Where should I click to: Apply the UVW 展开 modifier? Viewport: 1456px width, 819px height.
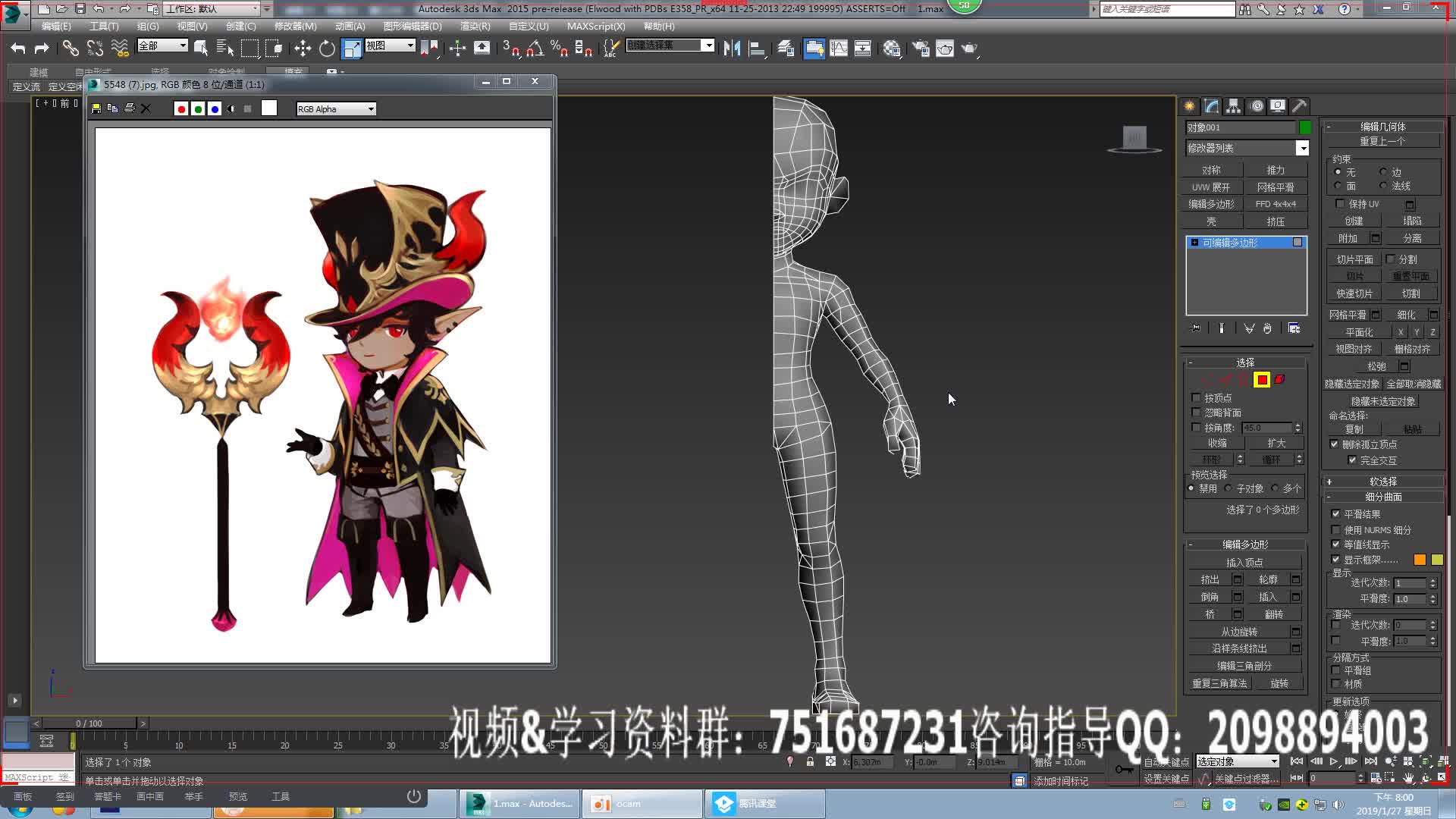[1212, 187]
